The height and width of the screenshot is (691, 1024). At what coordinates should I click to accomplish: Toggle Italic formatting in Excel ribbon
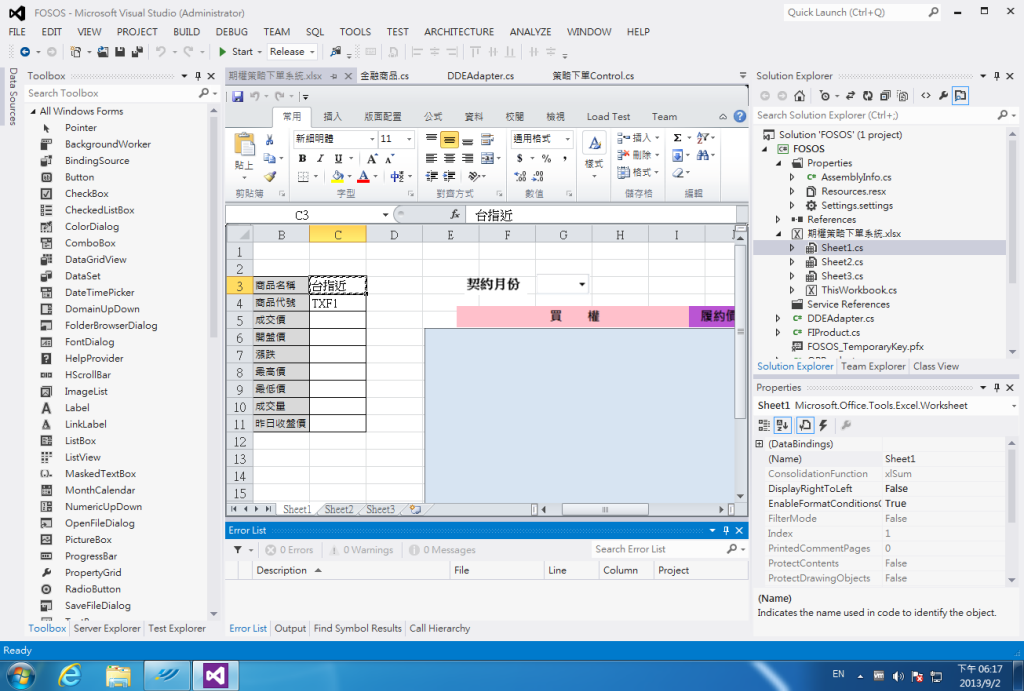pyautogui.click(x=320, y=158)
